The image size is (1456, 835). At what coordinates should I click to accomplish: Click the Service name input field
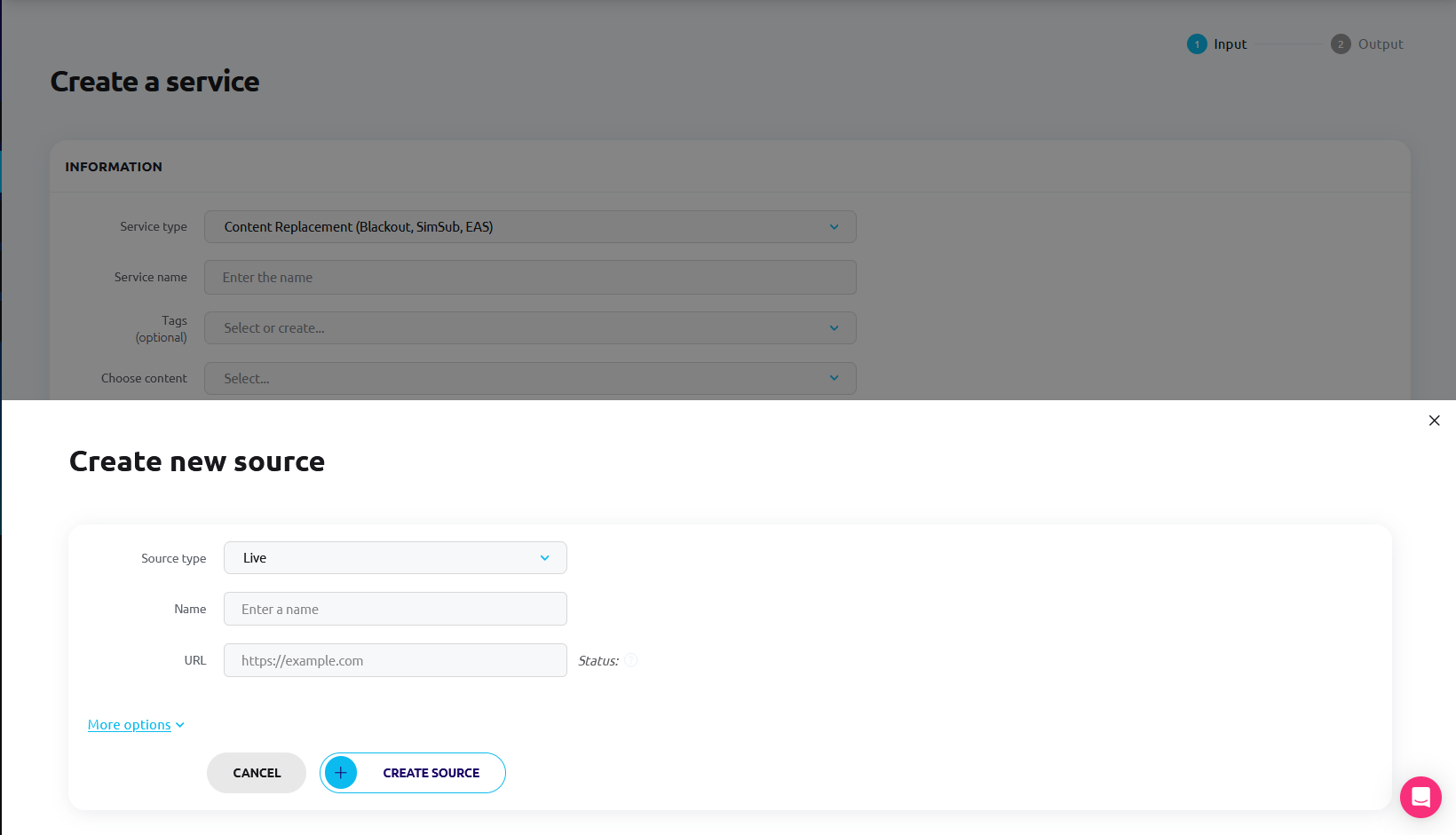[530, 278]
